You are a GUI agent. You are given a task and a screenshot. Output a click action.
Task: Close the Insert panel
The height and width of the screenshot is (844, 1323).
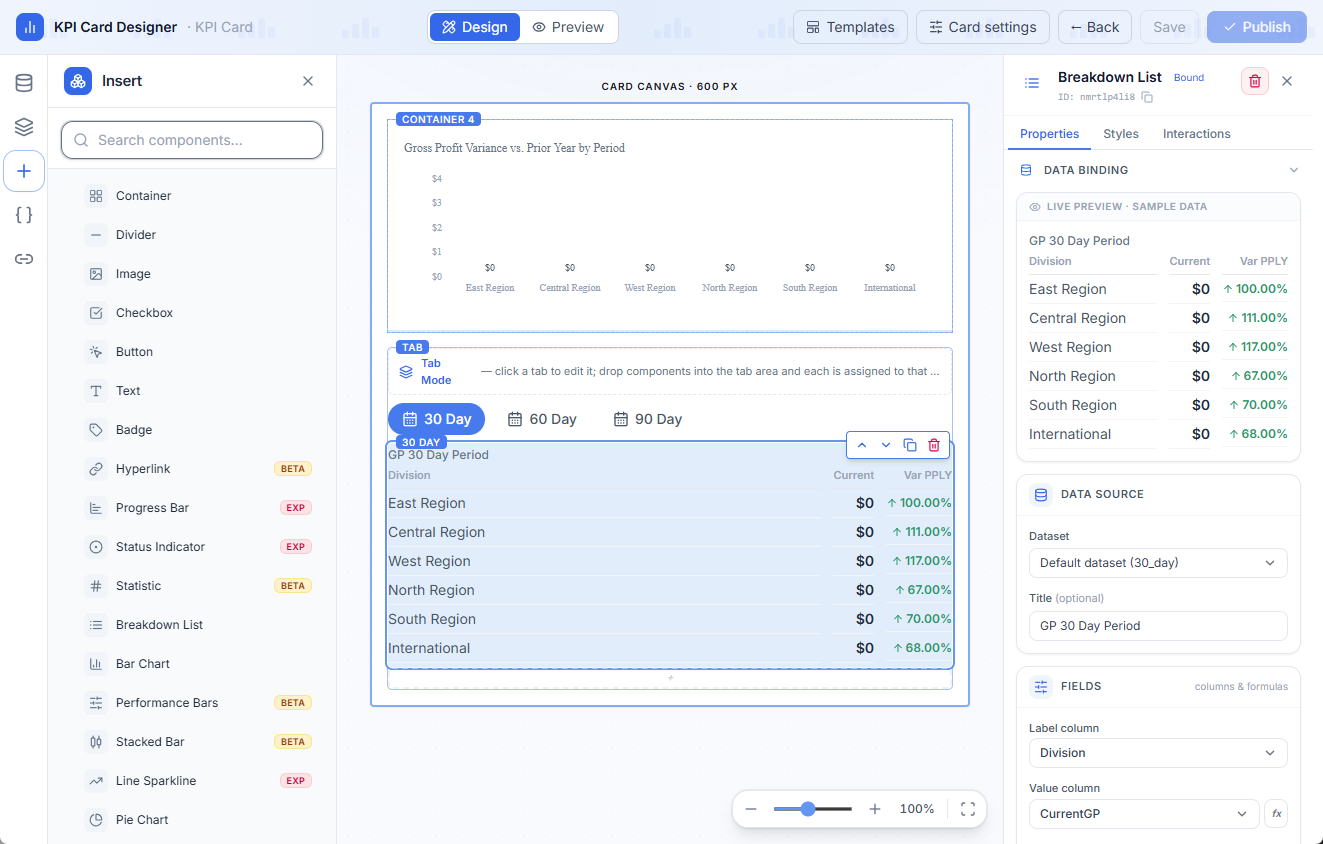coord(308,81)
